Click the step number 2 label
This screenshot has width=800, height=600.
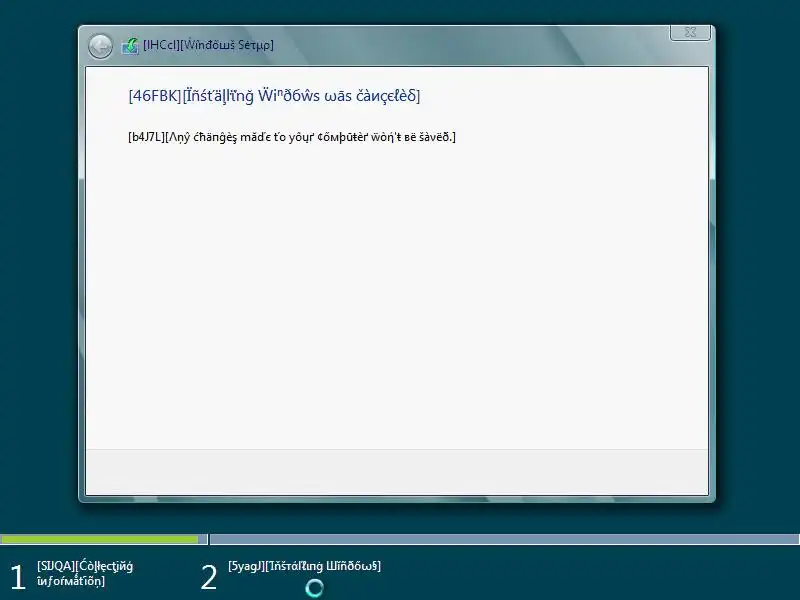[209, 578]
